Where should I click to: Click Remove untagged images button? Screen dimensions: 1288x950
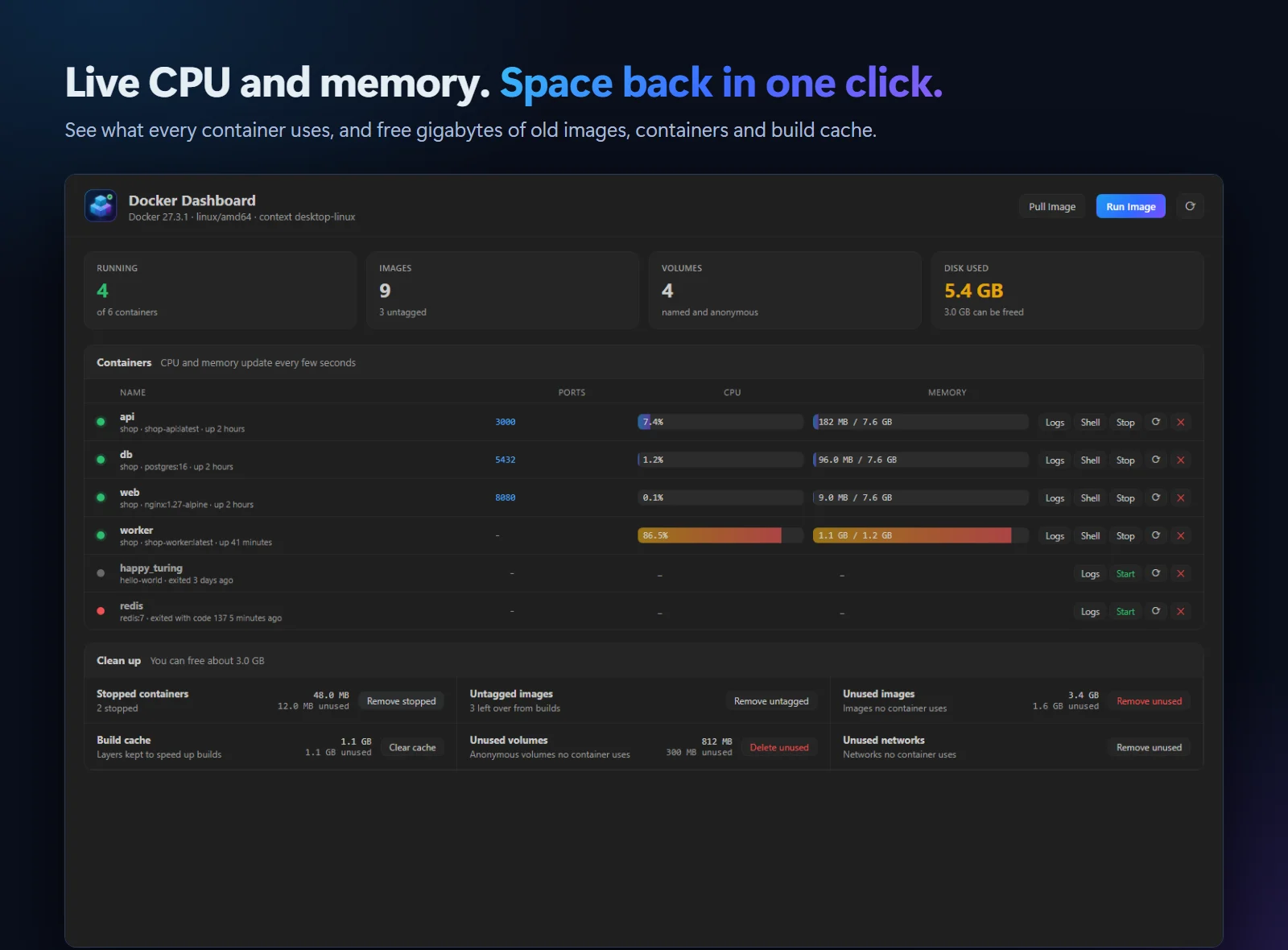(771, 701)
